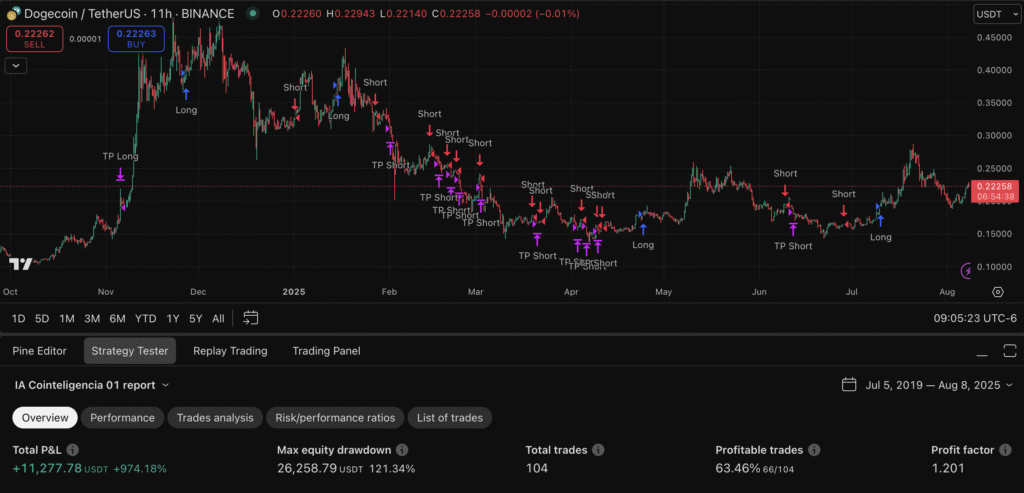Select the All time range
The width and height of the screenshot is (1024, 493).
pyautogui.click(x=218, y=319)
